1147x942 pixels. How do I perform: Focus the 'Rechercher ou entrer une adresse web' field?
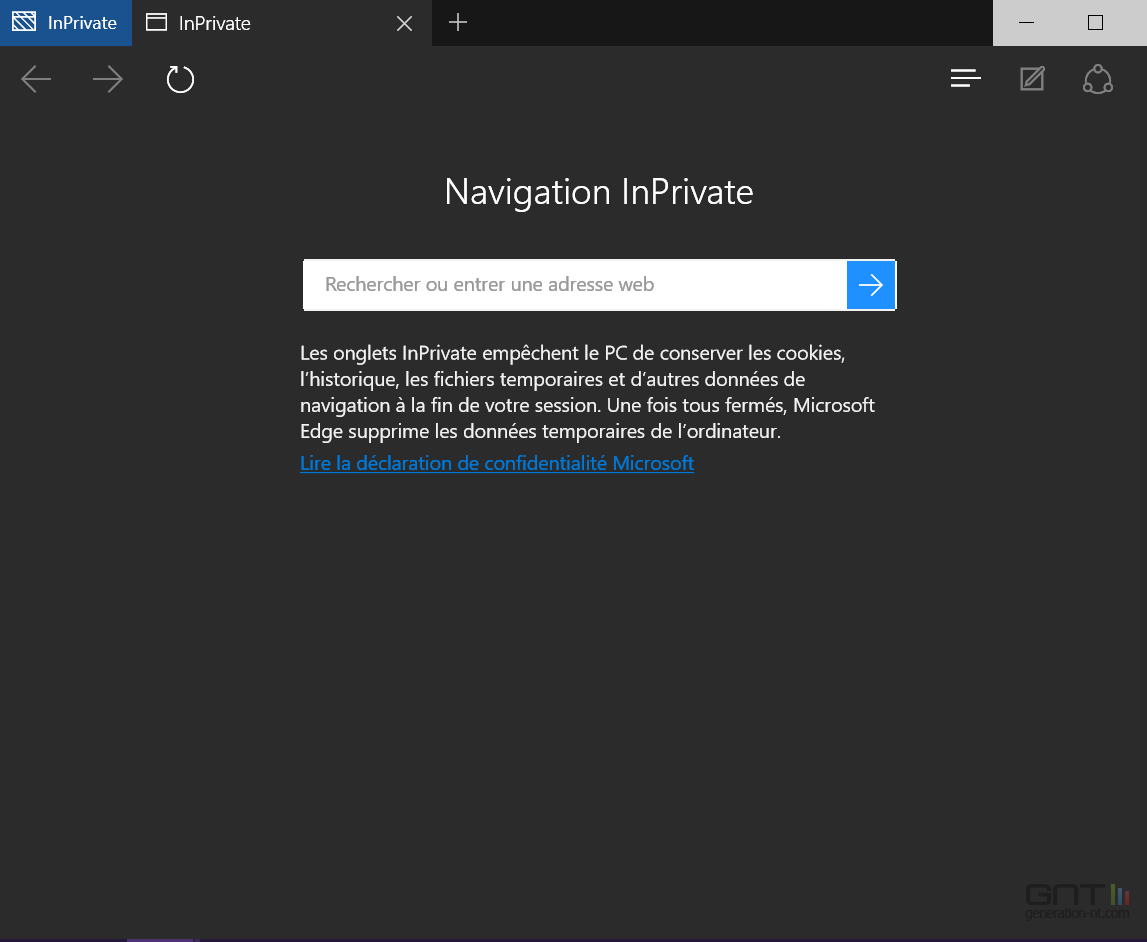pos(575,285)
